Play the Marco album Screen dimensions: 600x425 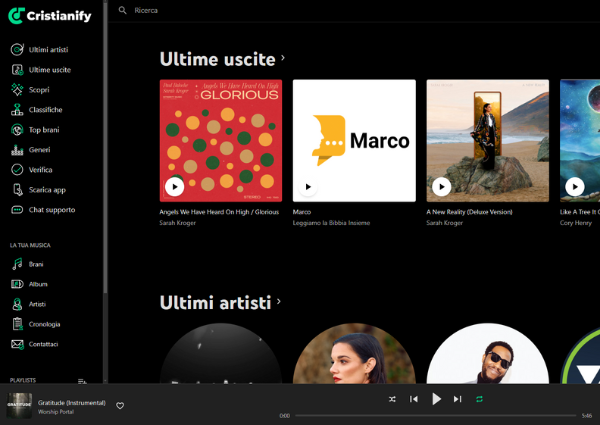[x=308, y=187]
